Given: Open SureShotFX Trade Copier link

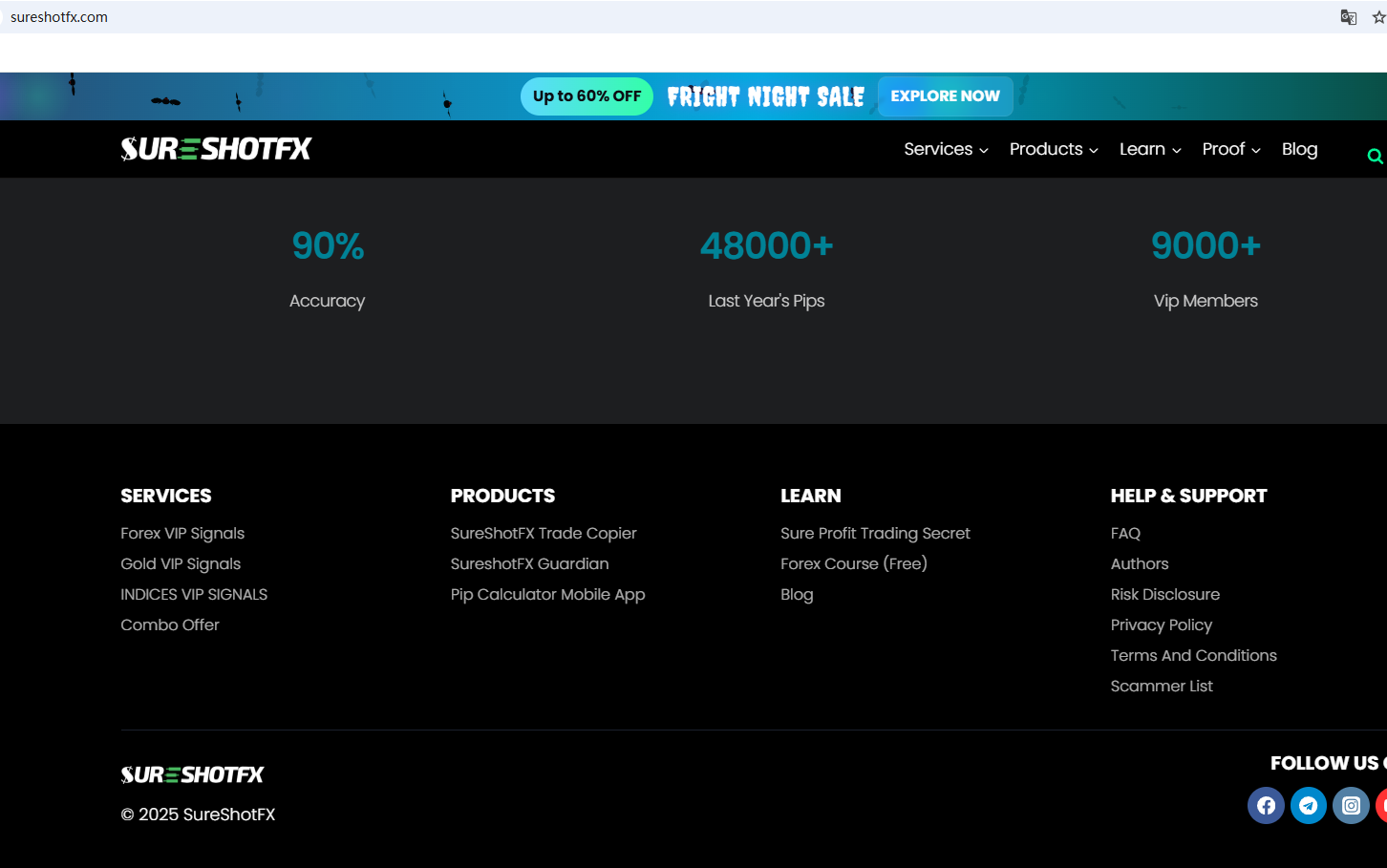Looking at the screenshot, I should pos(544,533).
